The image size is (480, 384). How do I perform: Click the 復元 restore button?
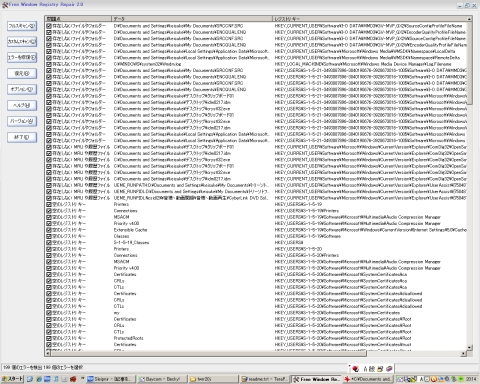[22, 73]
